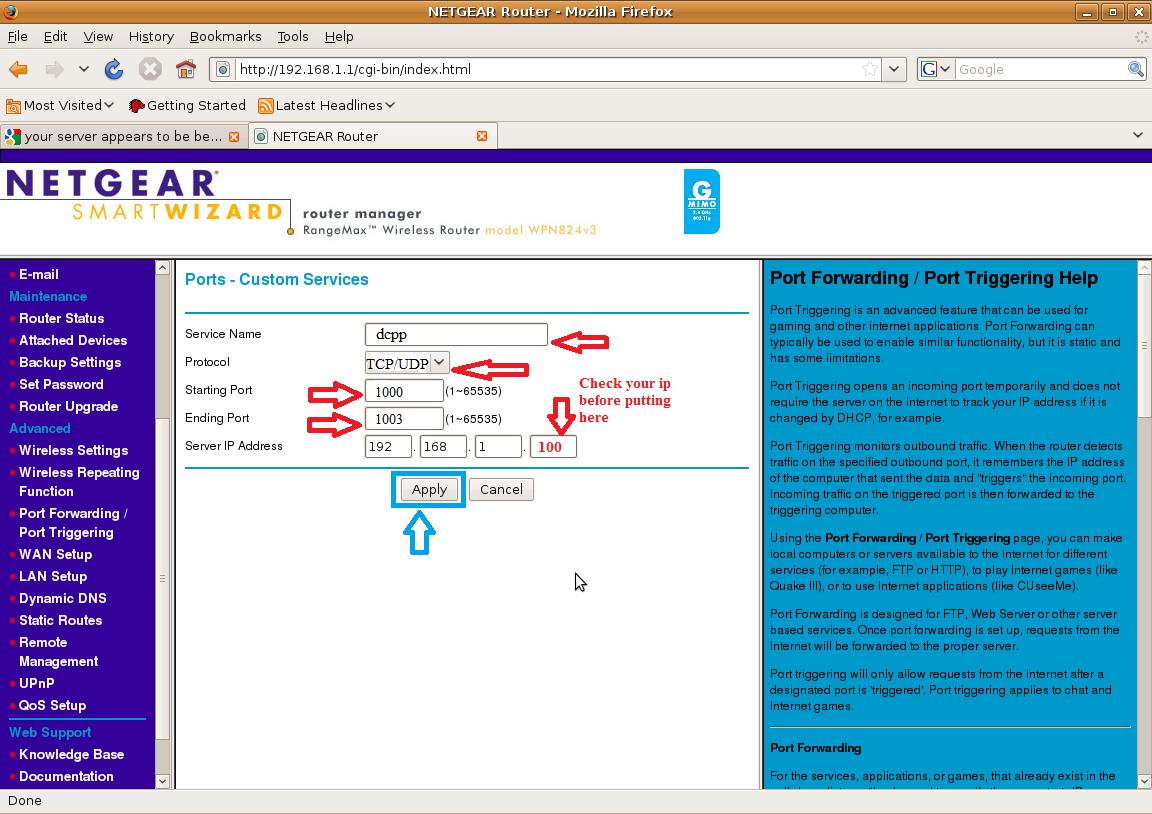Image resolution: width=1152 pixels, height=814 pixels.
Task: Click inside the Google search box
Action: click(x=1040, y=69)
